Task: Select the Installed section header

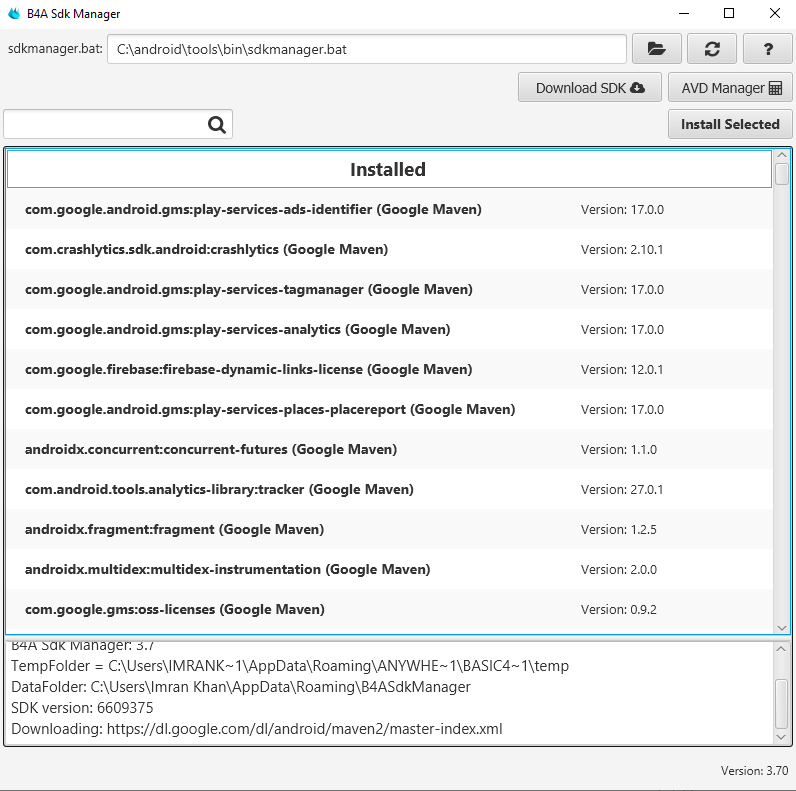Action: (389, 169)
